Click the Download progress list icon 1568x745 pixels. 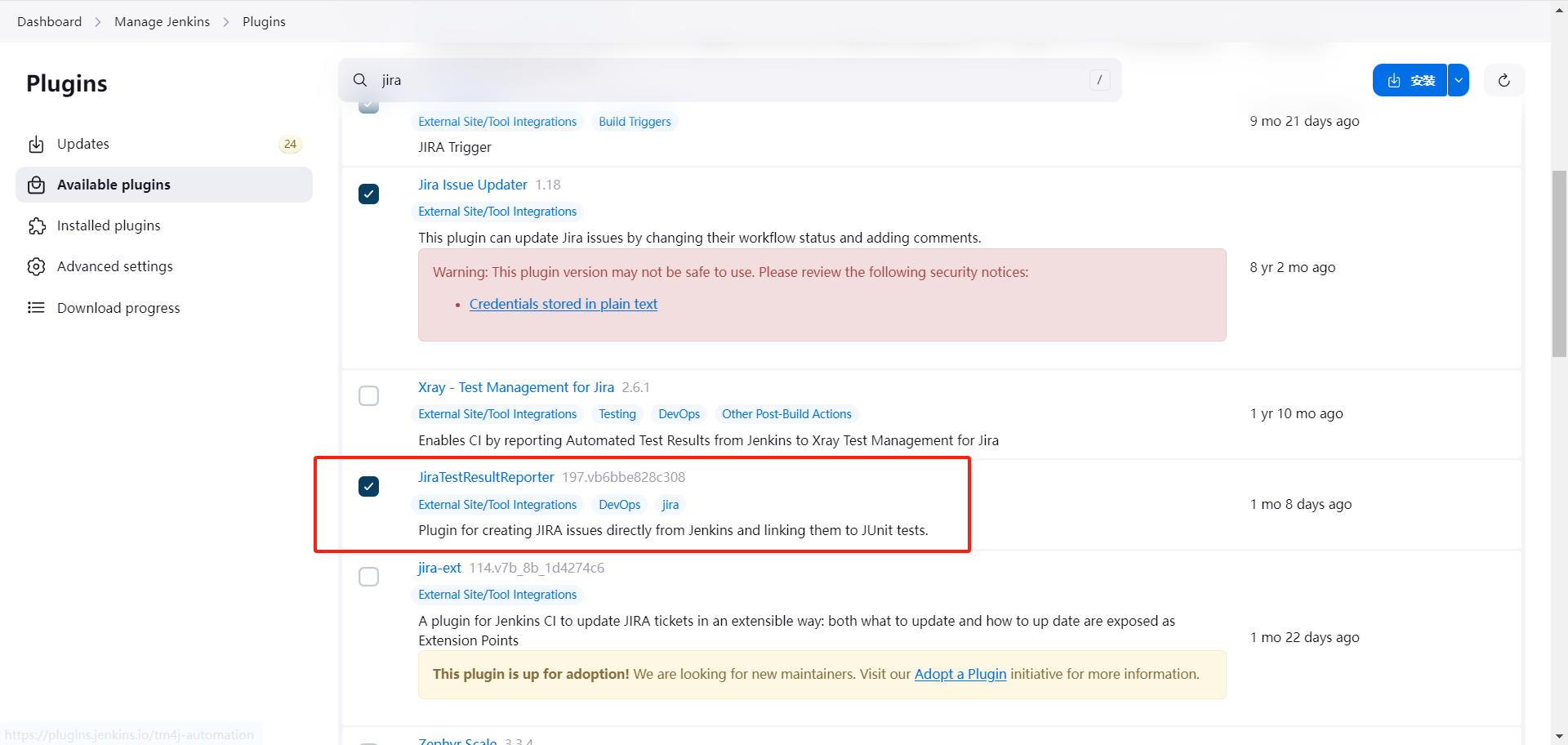coord(36,308)
